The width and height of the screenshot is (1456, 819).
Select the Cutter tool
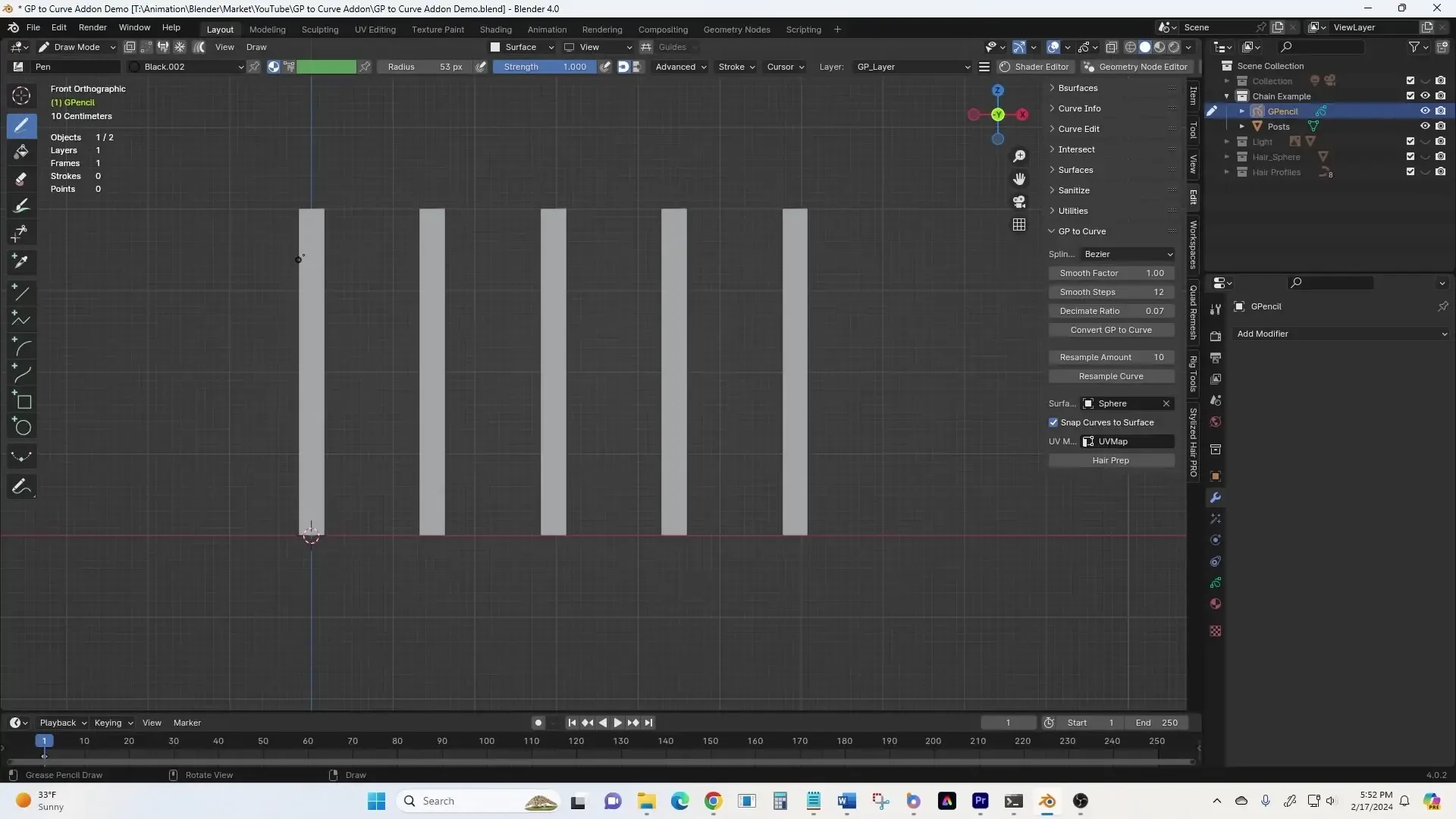point(21,233)
